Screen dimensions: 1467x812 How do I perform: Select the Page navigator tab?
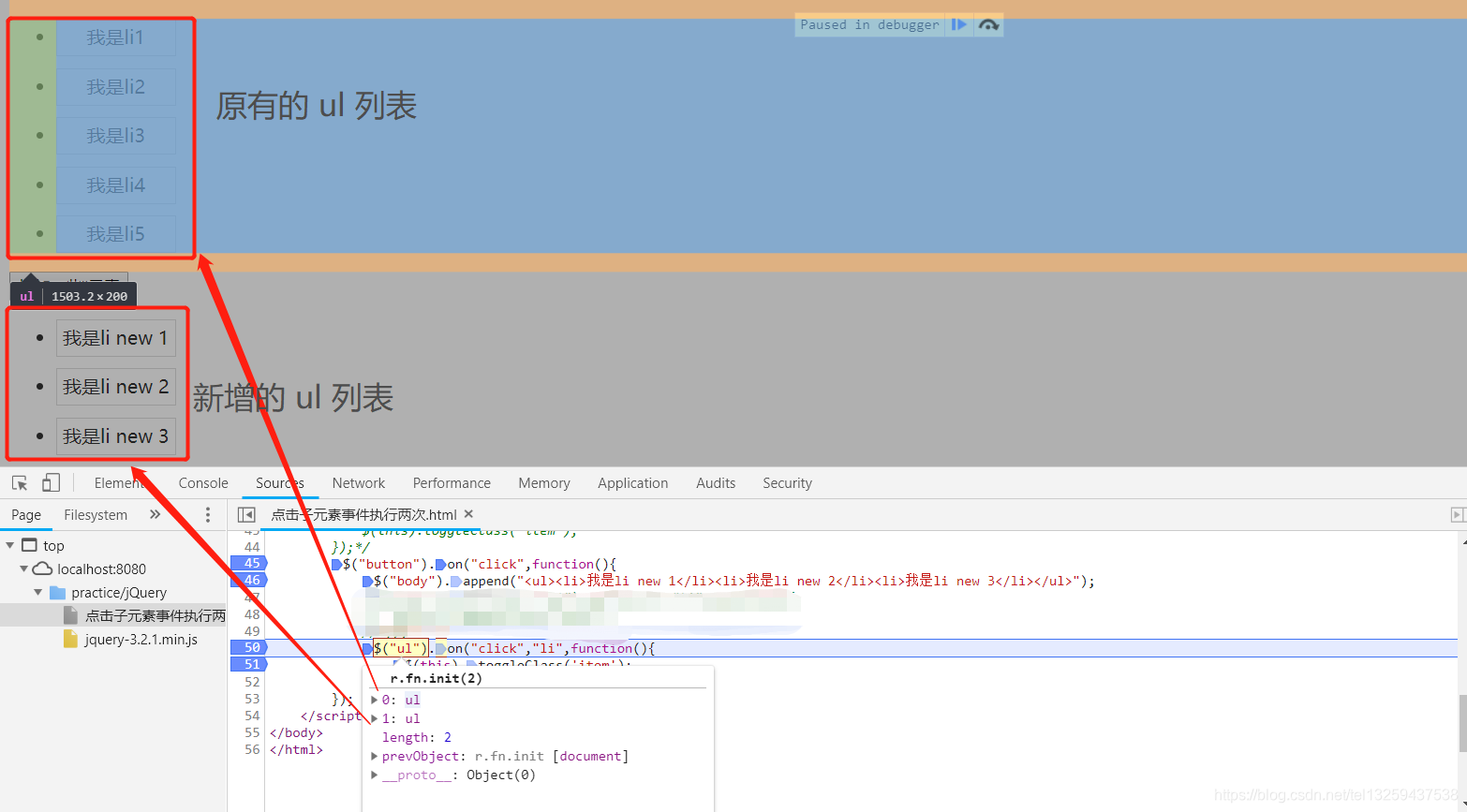(26, 514)
